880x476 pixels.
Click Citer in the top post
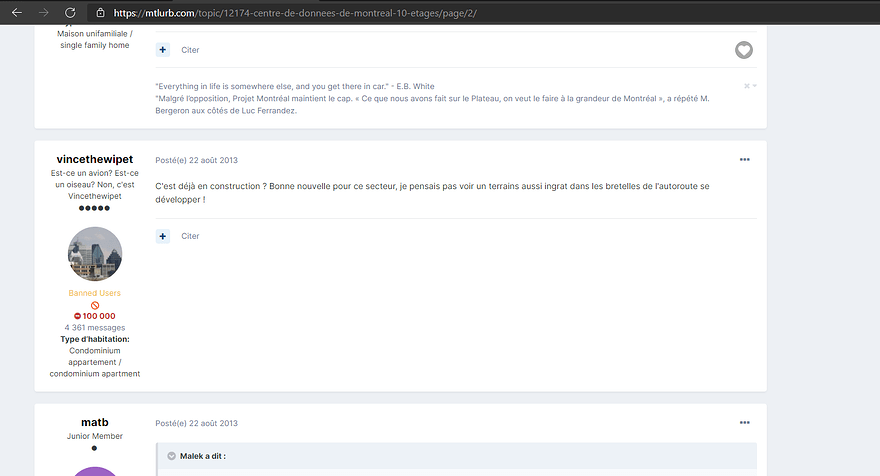point(190,50)
